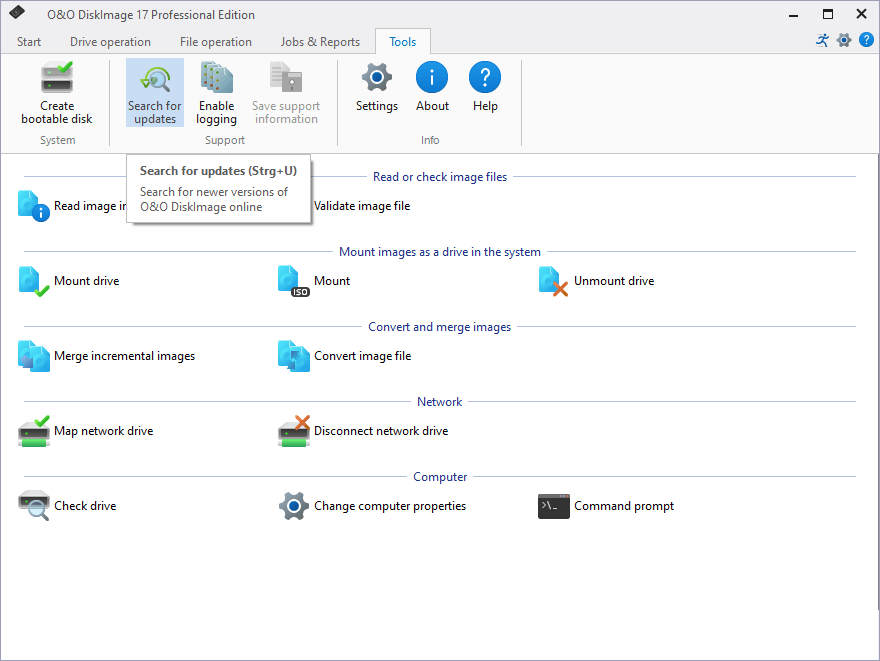Screen dimensions: 880x661
Task: Open the About info dialog
Action: pyautogui.click(x=432, y=78)
